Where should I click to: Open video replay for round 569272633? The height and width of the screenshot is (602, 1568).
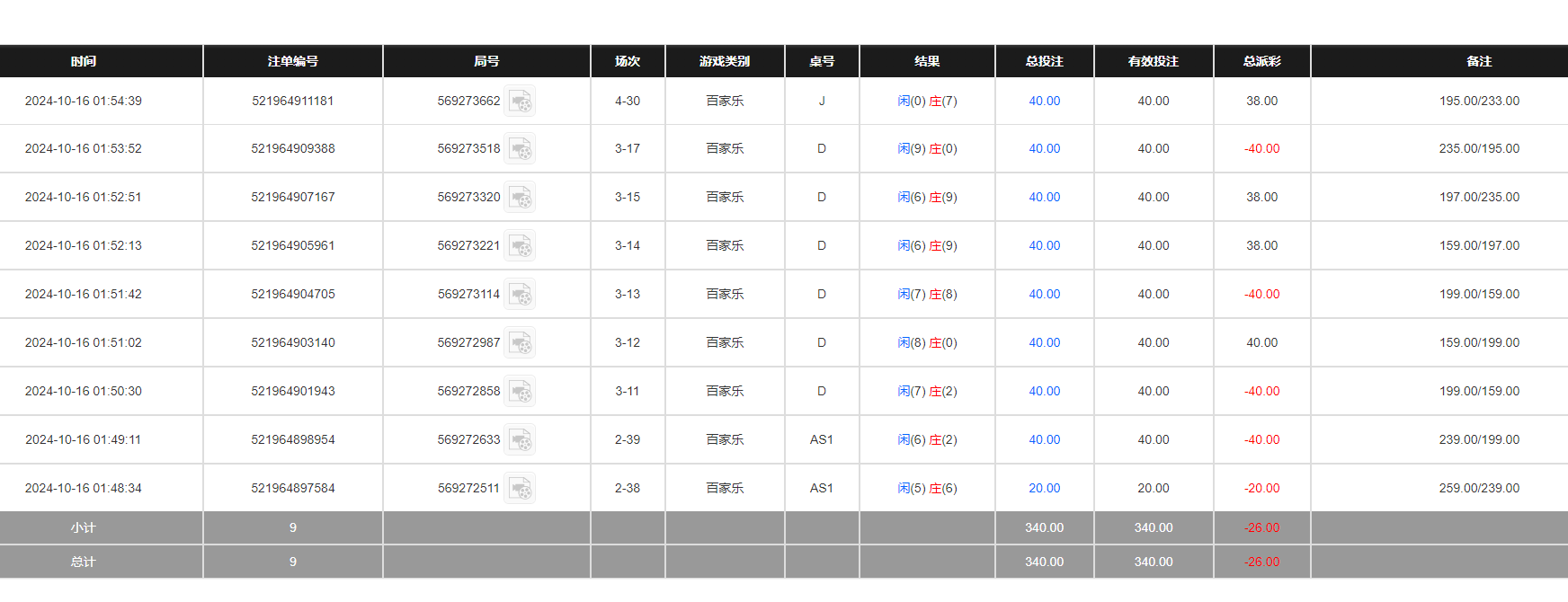tap(520, 439)
